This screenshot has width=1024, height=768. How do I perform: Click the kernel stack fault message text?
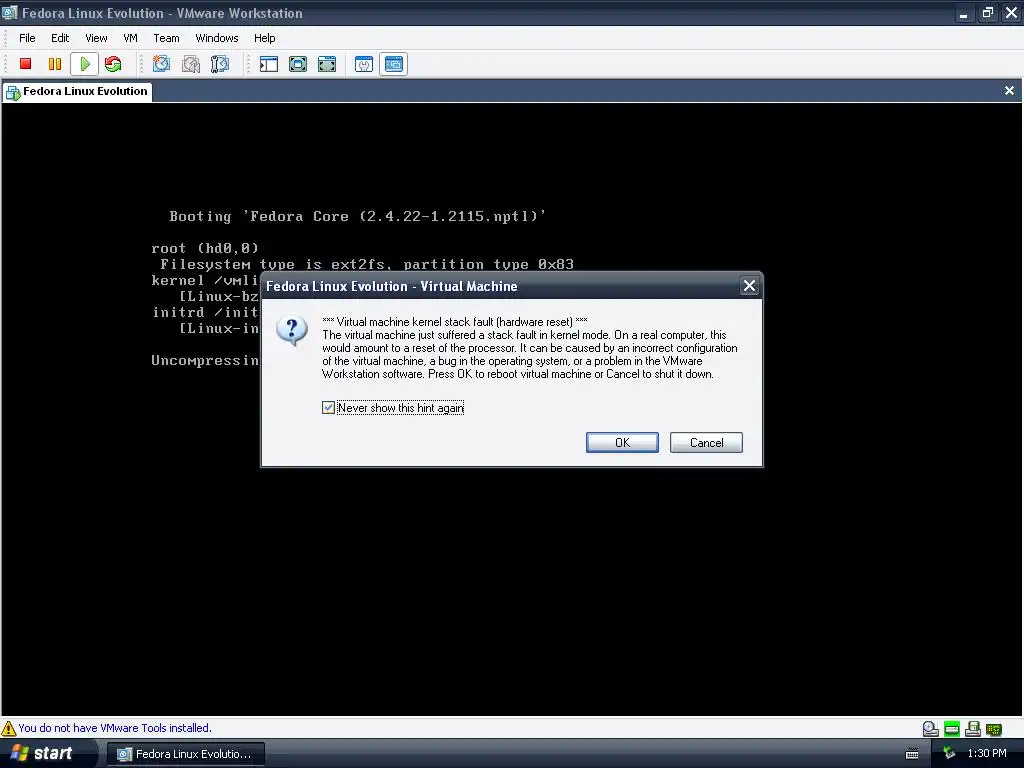(x=530, y=348)
